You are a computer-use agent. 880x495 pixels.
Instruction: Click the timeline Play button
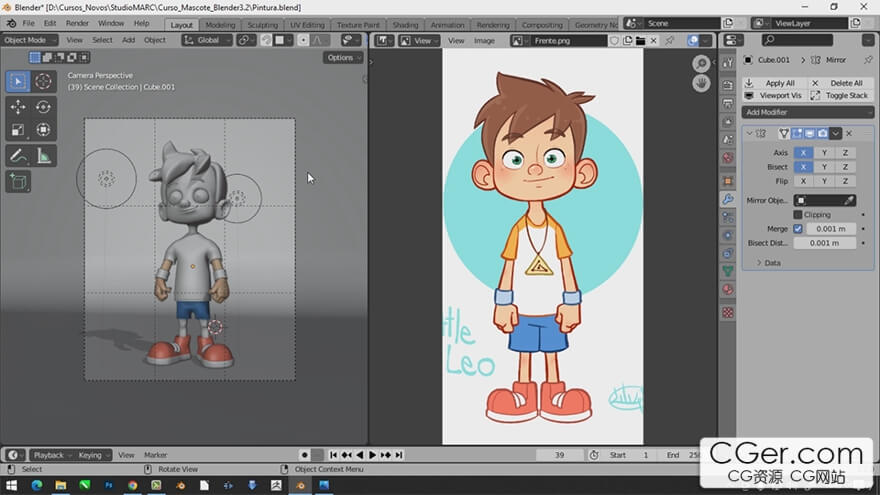click(x=372, y=455)
